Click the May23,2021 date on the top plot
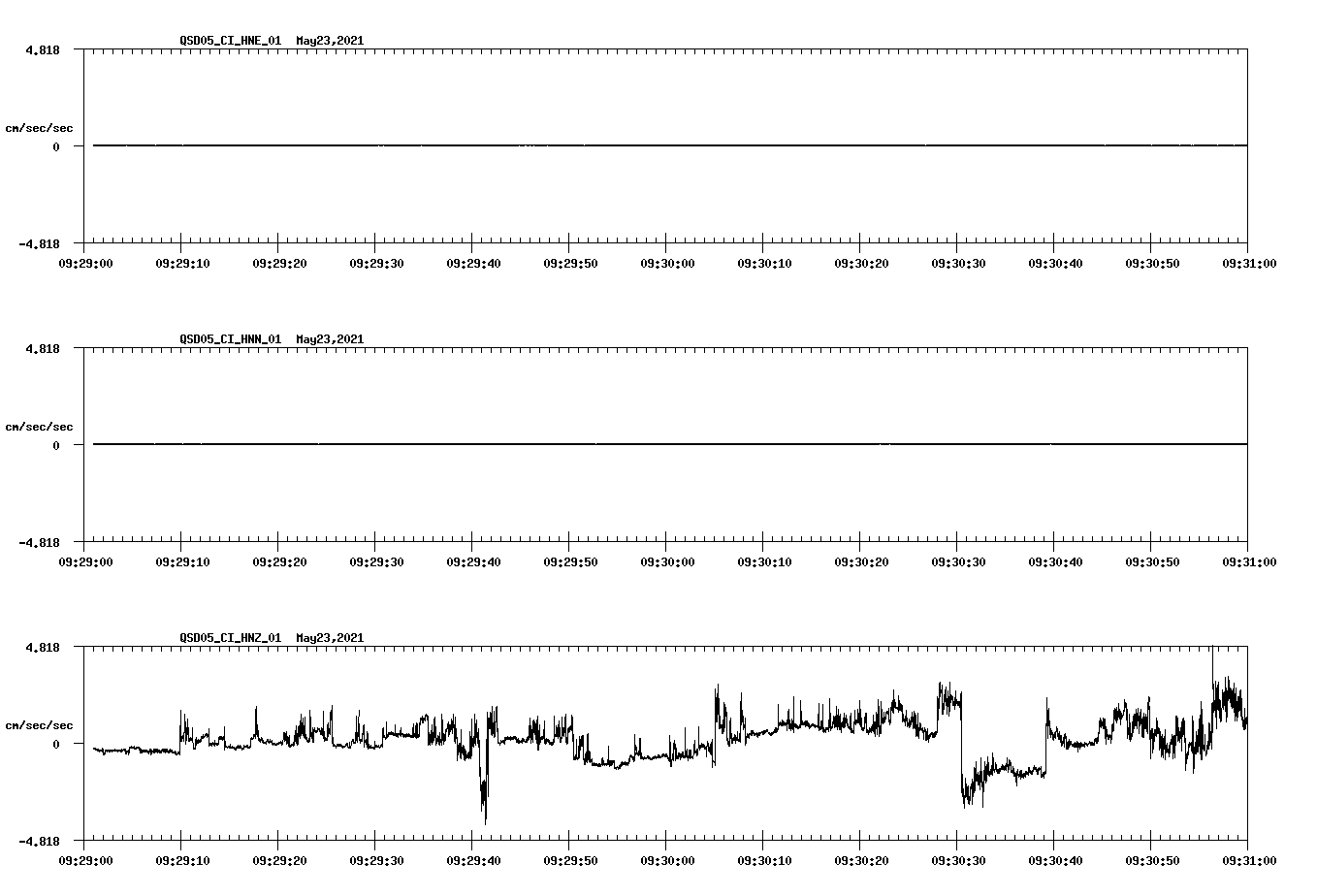Screen dimensions: 1317x896 coord(329,42)
